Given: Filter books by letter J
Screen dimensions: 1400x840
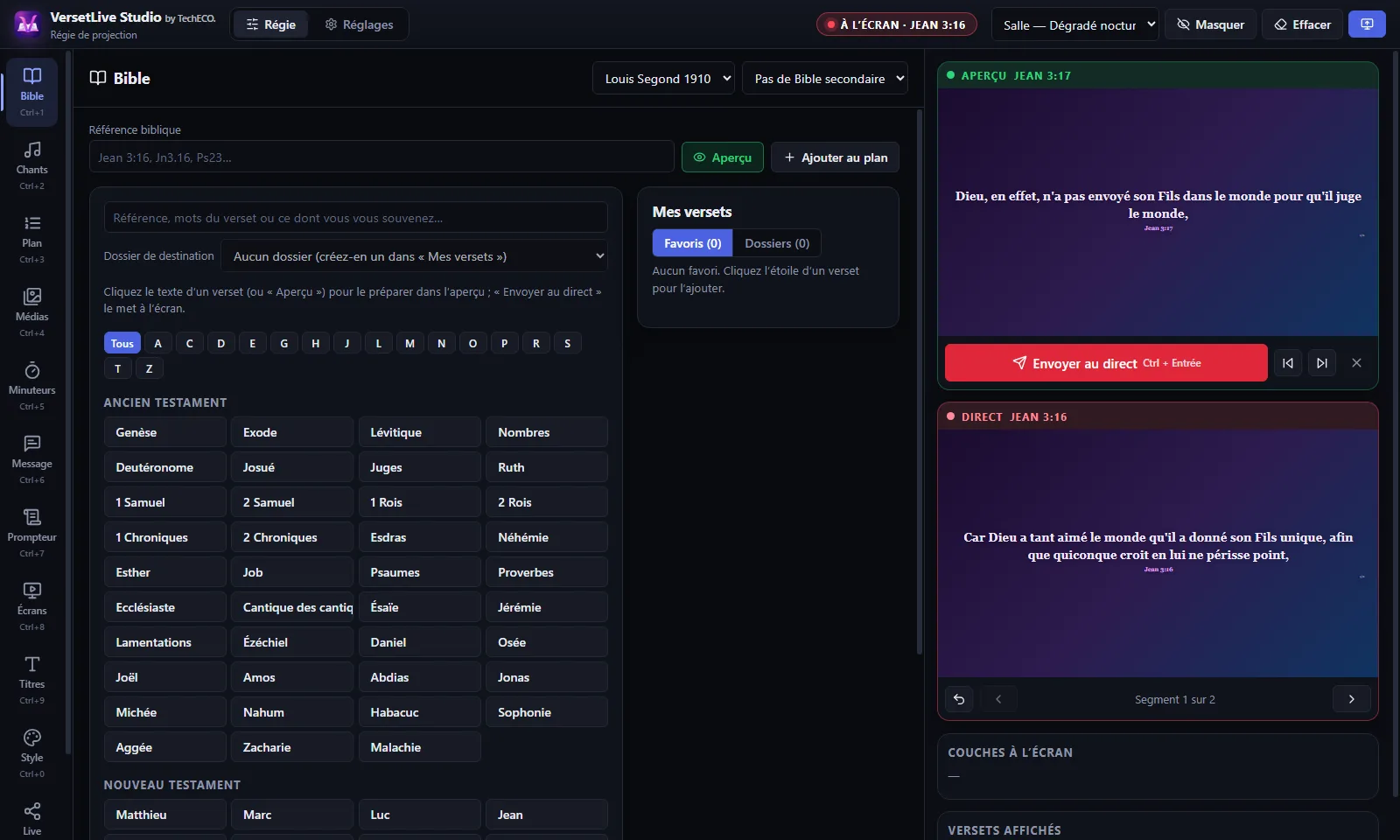Looking at the screenshot, I should (347, 343).
